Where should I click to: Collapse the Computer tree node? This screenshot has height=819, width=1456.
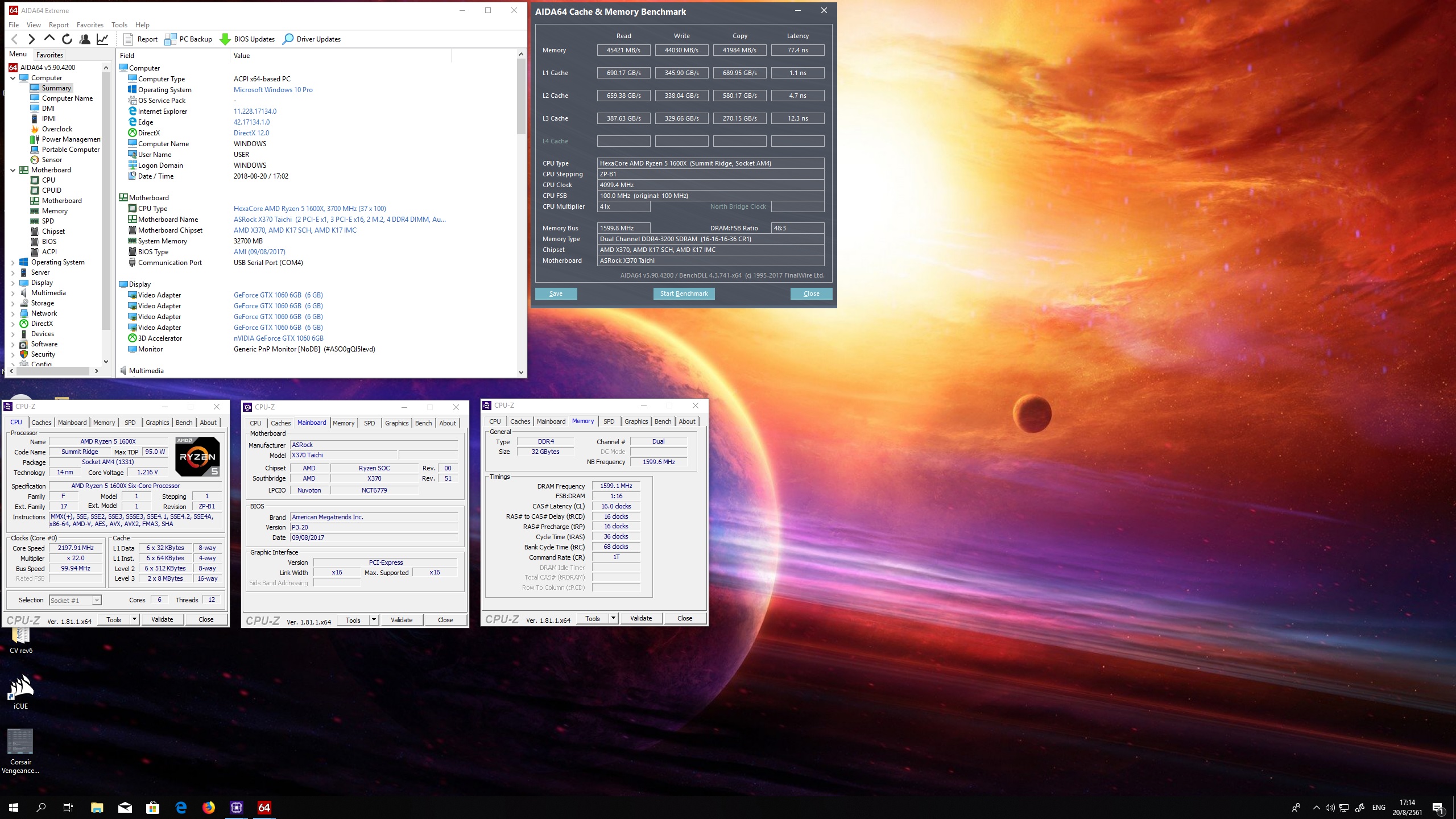click(13, 78)
